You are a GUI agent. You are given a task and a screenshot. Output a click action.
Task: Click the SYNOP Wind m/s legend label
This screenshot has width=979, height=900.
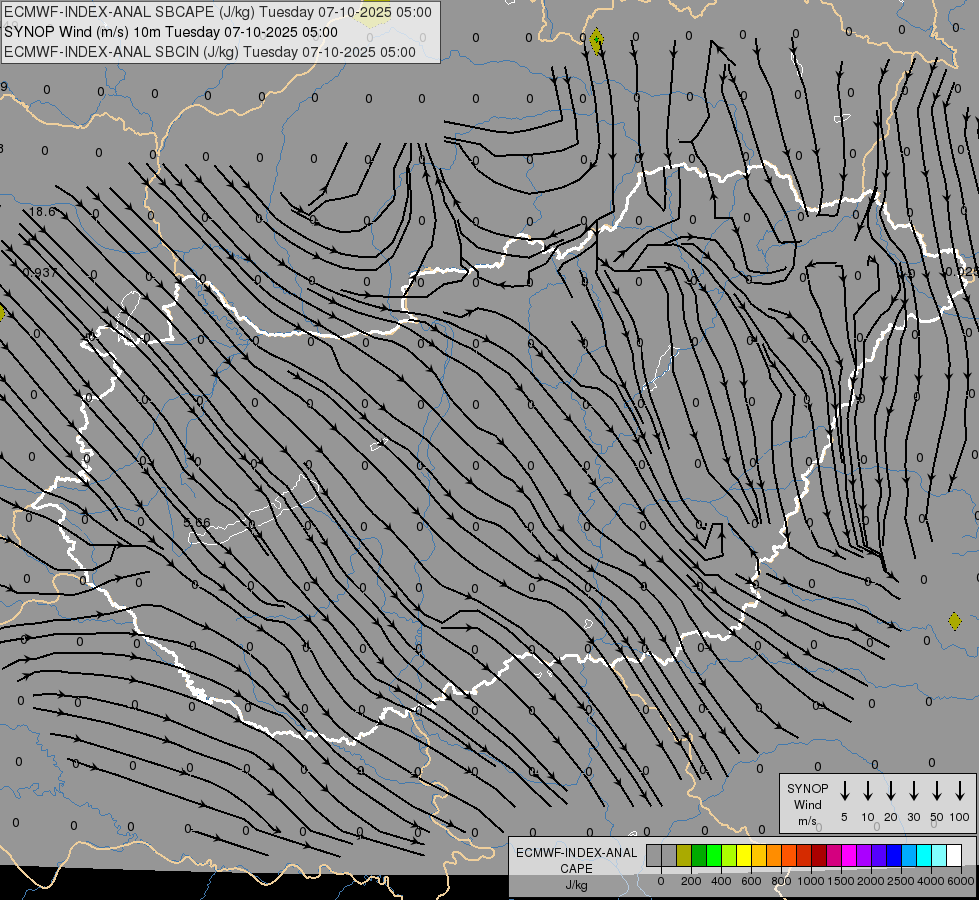point(807,804)
